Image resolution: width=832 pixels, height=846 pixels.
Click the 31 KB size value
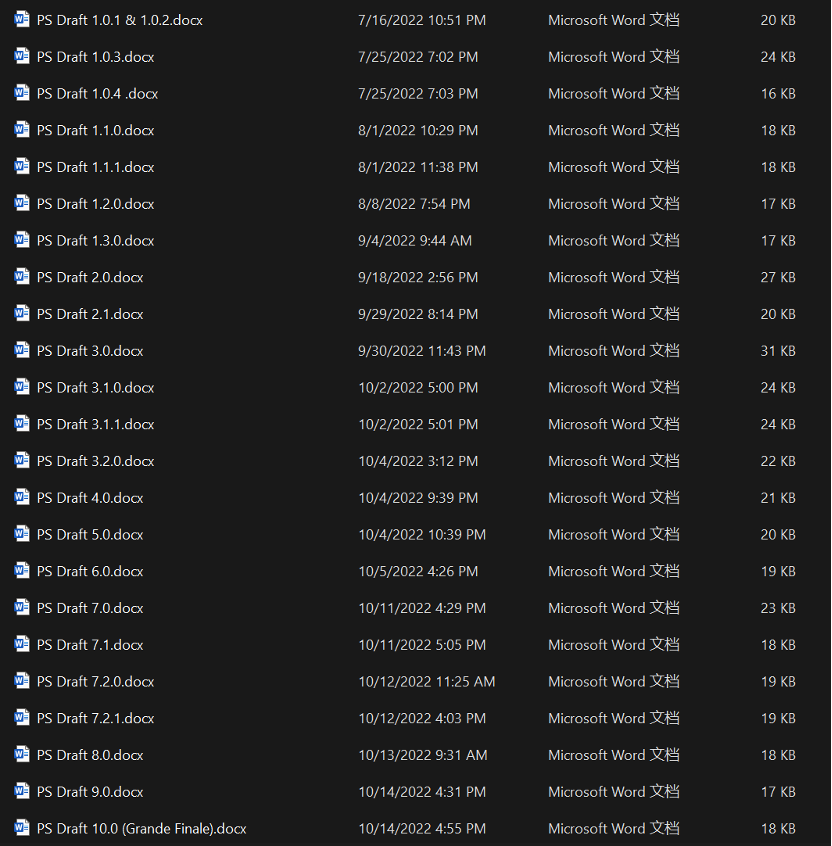click(x=778, y=351)
